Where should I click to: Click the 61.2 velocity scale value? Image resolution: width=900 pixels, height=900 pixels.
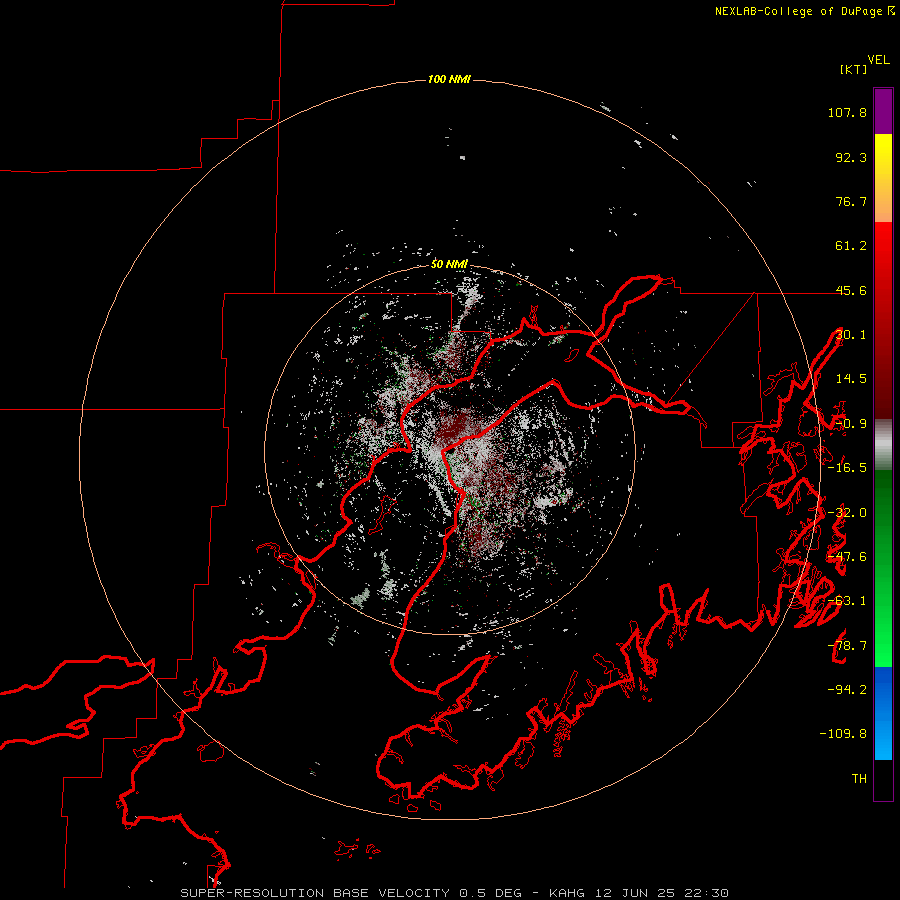pyautogui.click(x=851, y=246)
